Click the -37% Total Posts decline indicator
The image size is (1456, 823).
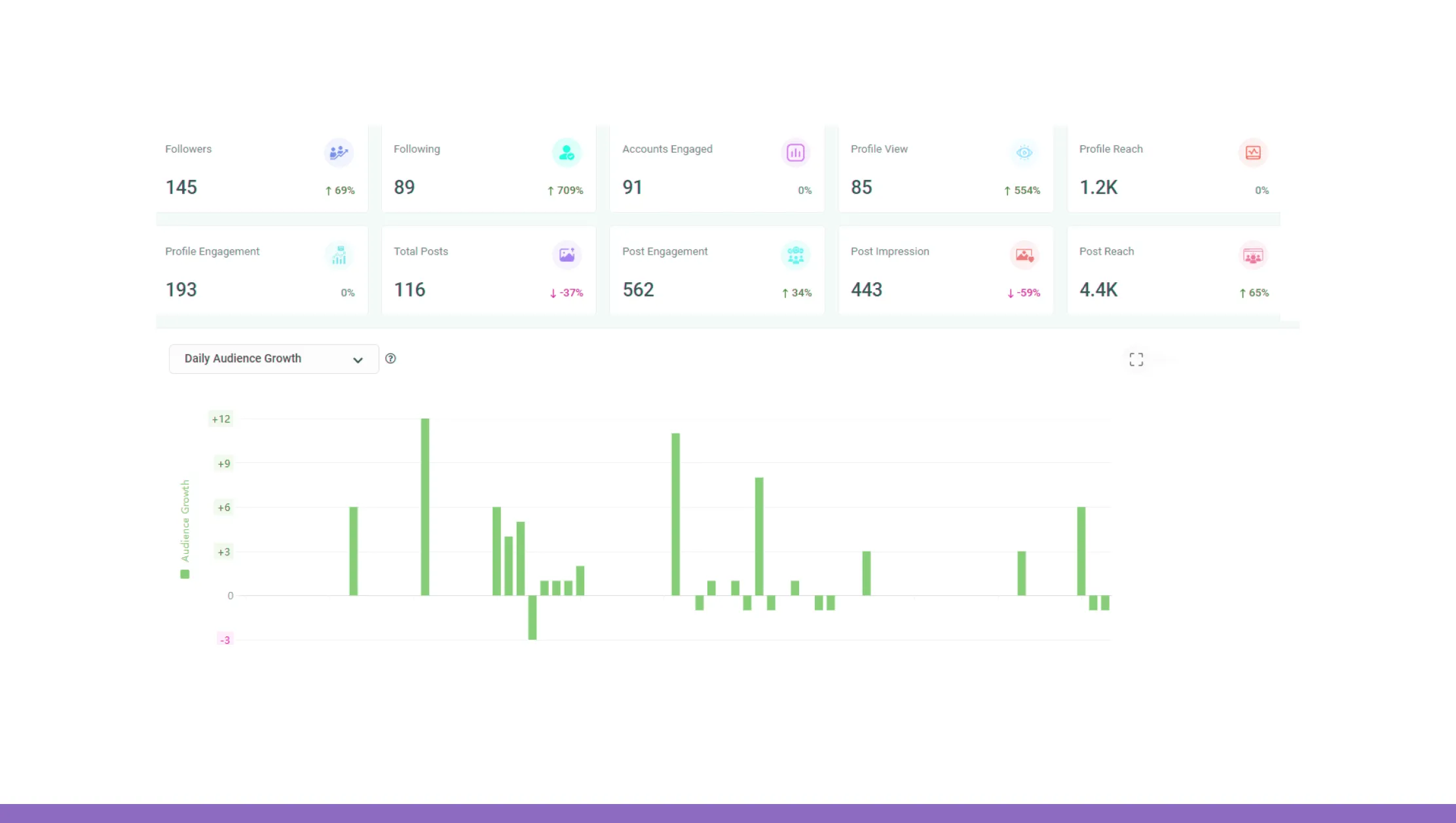[566, 293]
